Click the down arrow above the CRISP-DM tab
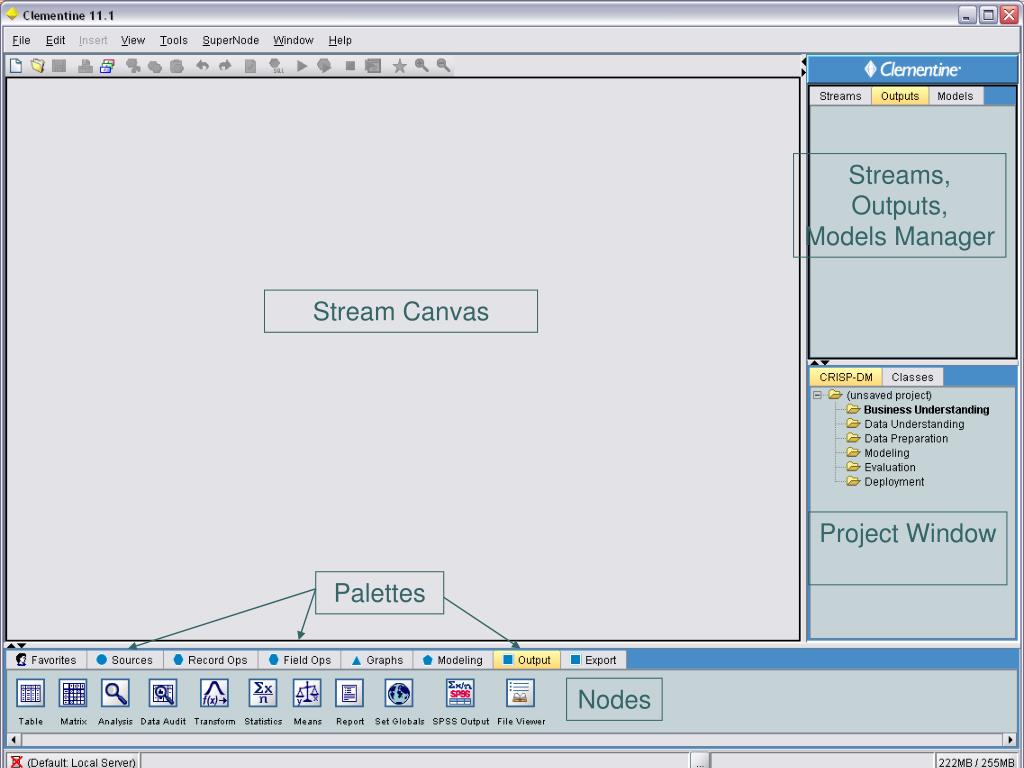This screenshot has width=1024, height=768. tap(825, 362)
